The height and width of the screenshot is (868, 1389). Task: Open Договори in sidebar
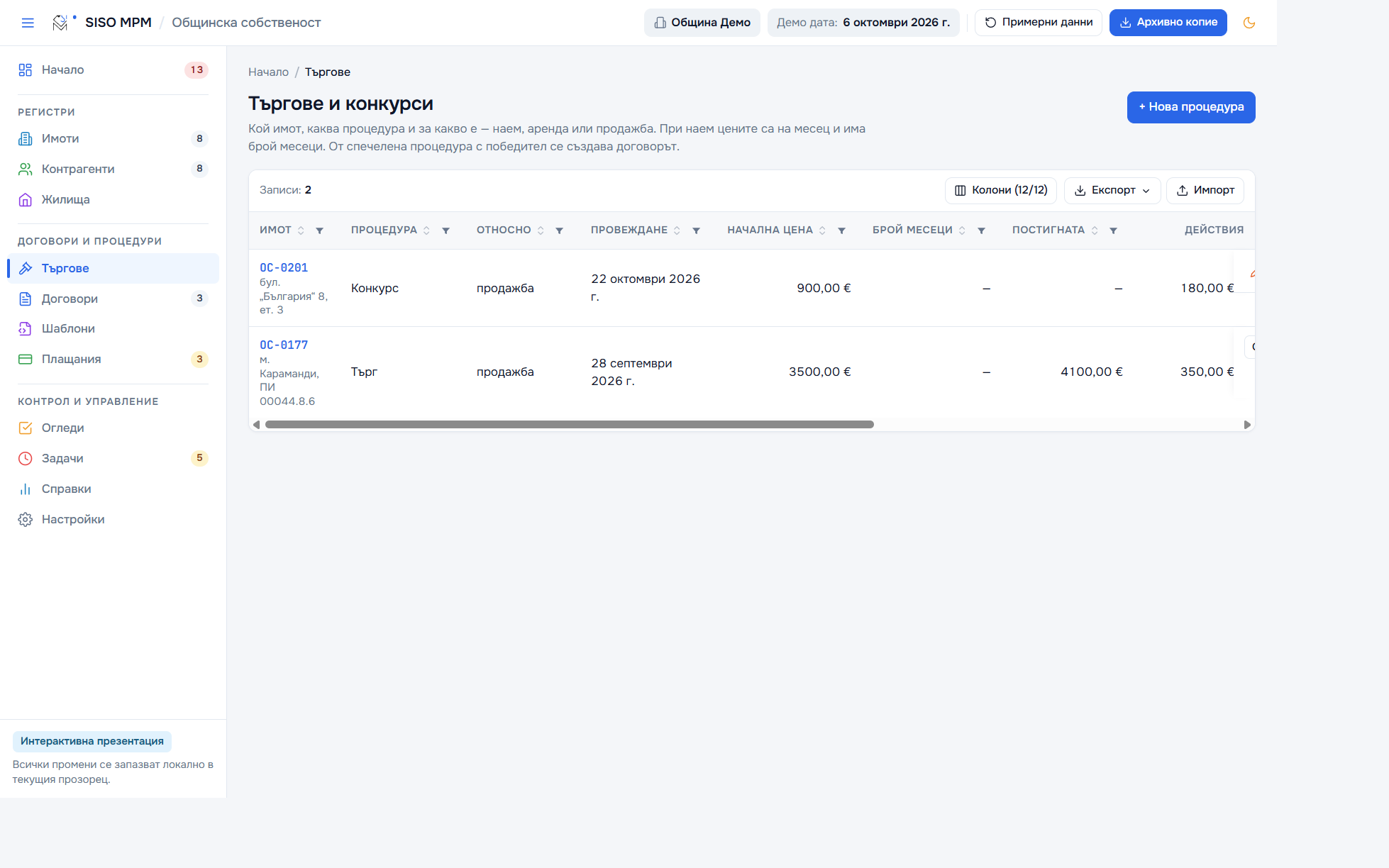(113, 299)
